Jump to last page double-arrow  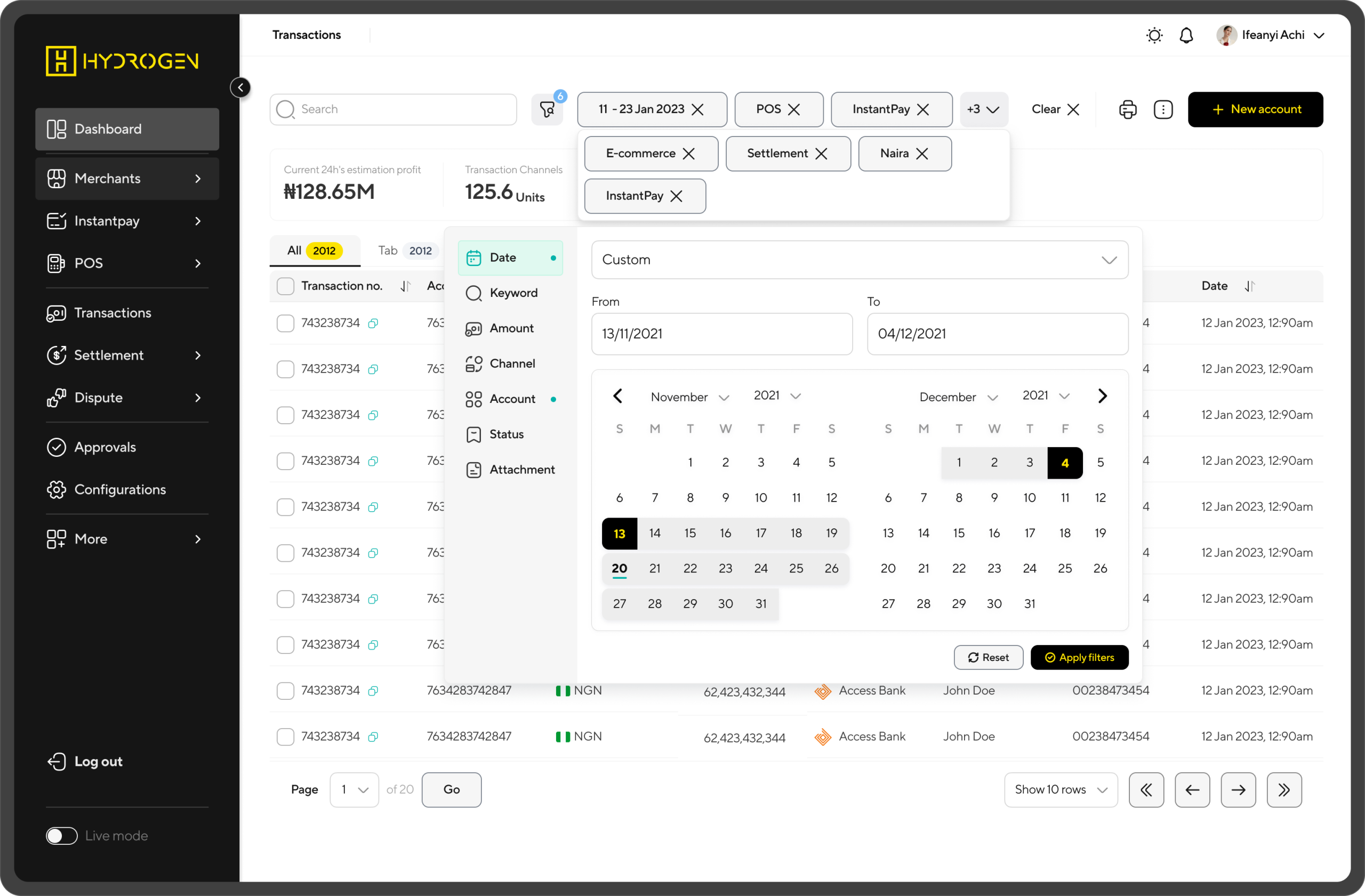[x=1283, y=789]
